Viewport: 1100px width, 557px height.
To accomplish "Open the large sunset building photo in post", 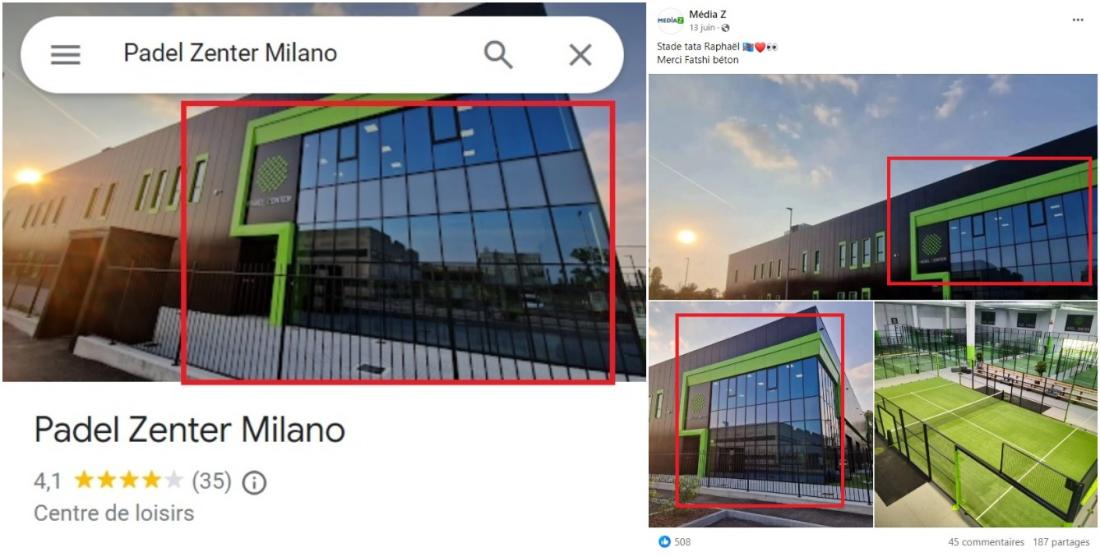I will point(872,187).
